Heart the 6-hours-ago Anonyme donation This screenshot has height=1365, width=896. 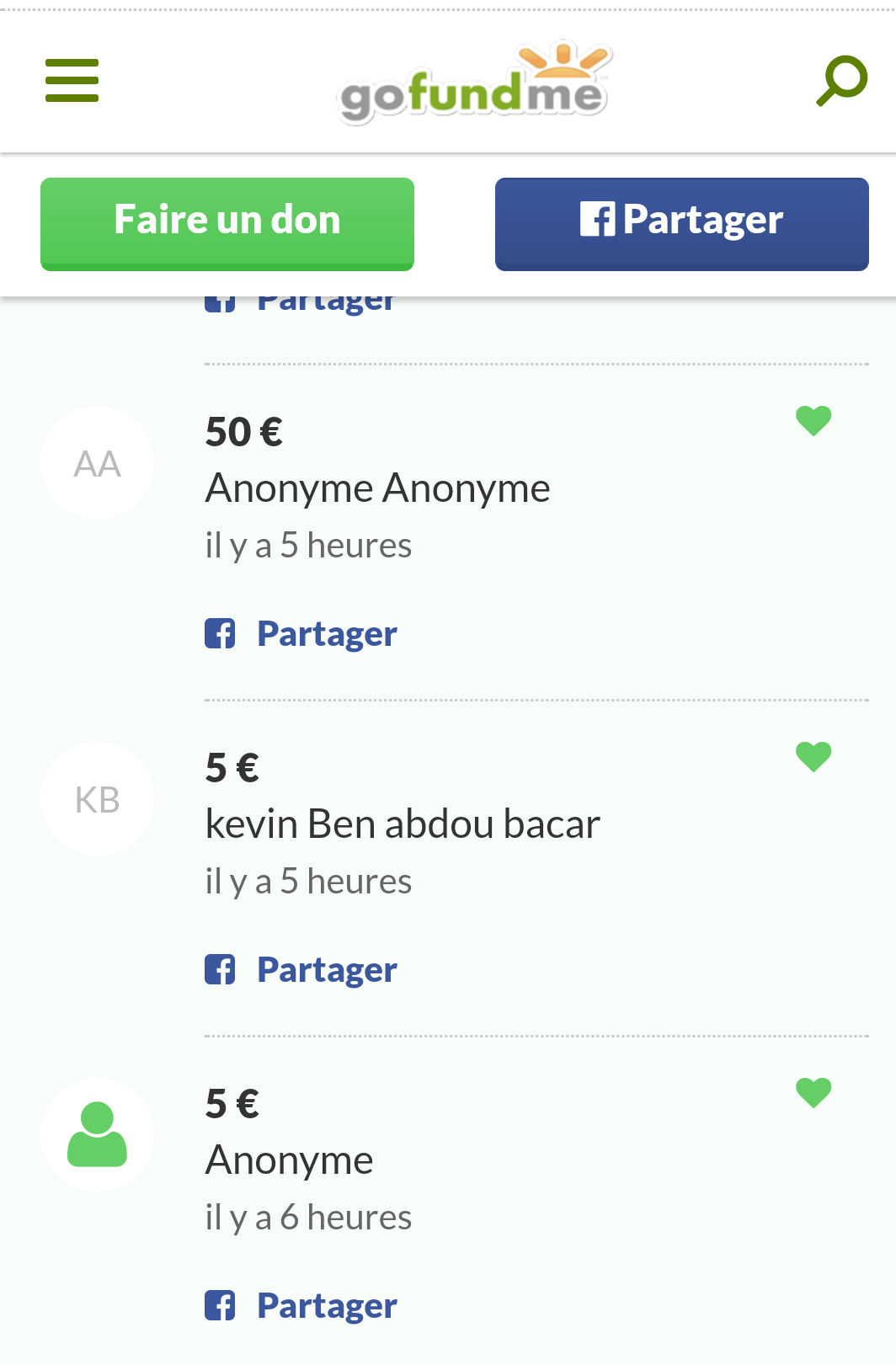tap(813, 1092)
